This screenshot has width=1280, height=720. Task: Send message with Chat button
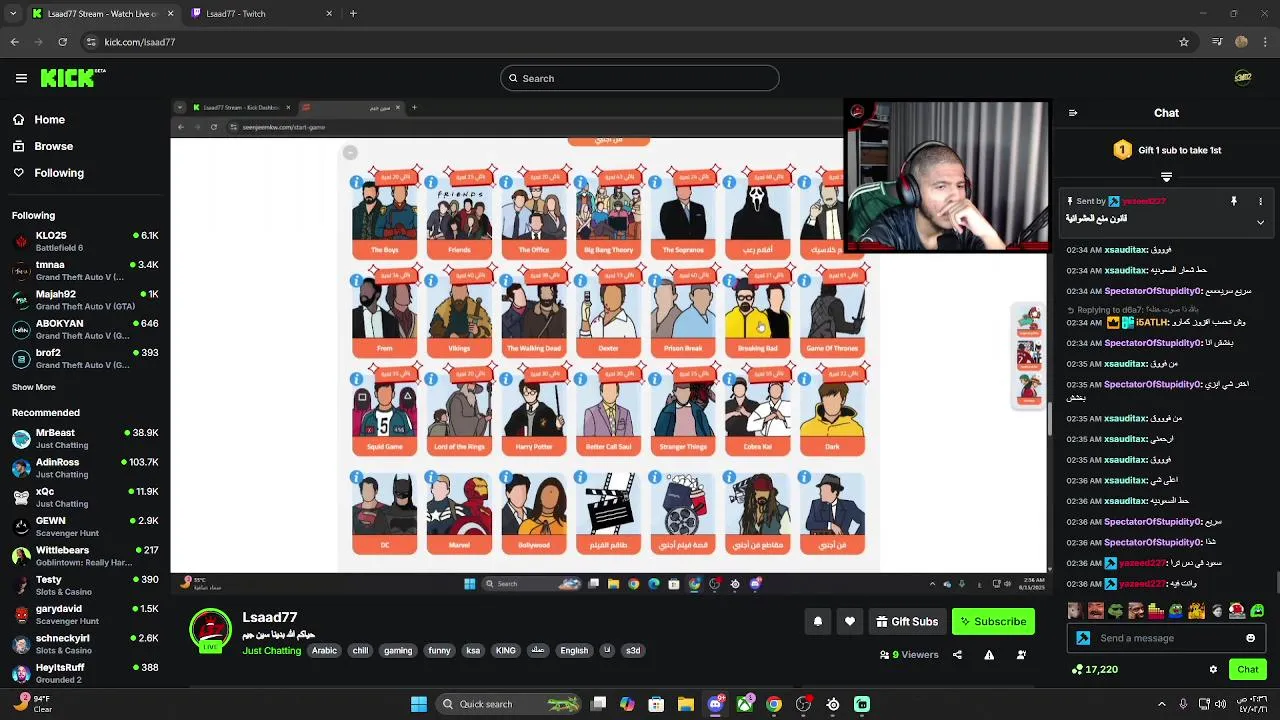[1248, 669]
